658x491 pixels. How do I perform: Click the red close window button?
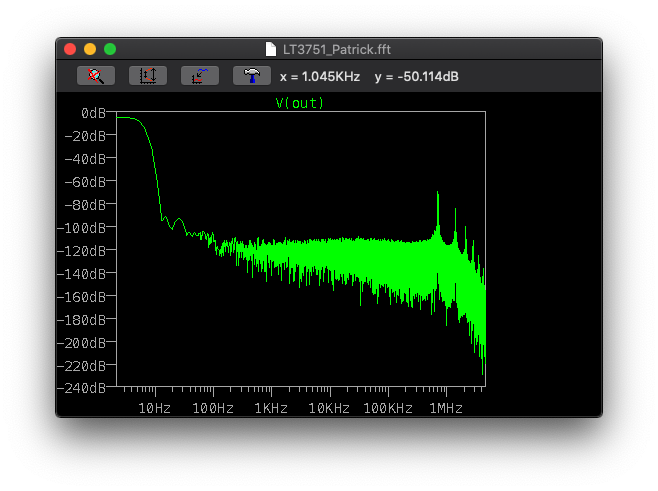coord(70,49)
